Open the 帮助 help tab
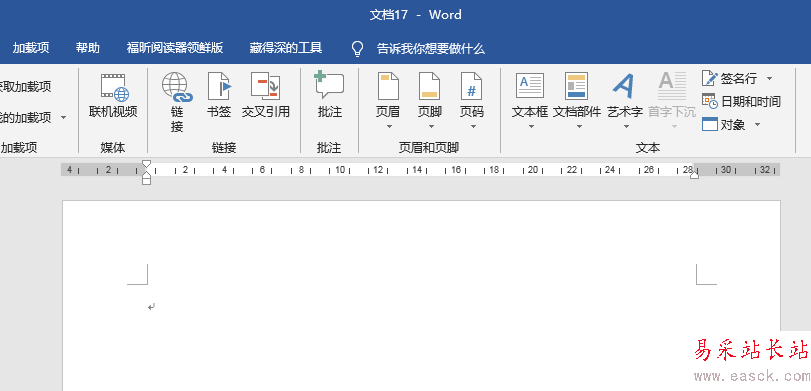This screenshot has height=391, width=811. point(88,48)
